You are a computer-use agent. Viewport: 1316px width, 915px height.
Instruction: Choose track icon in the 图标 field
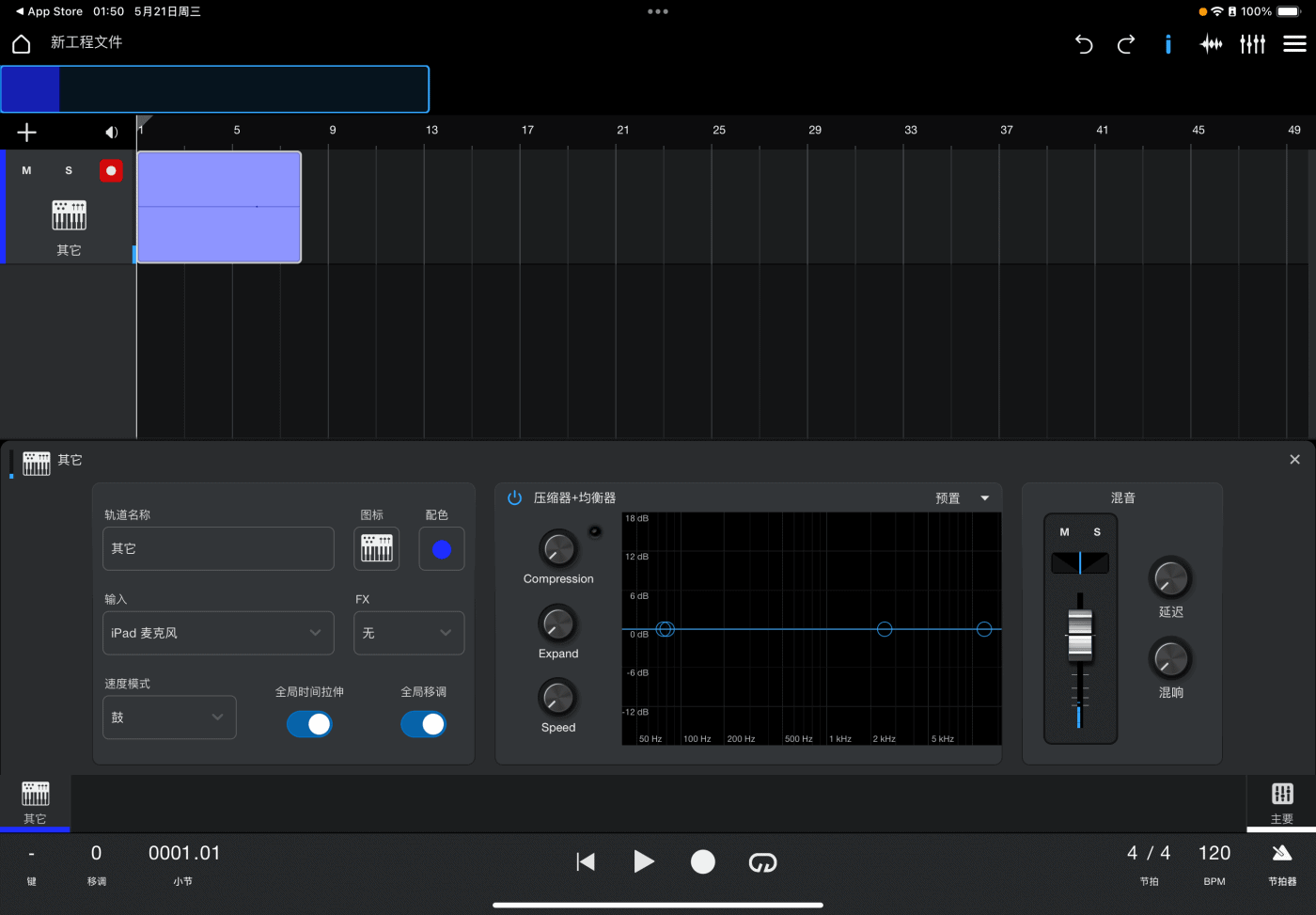pyautogui.click(x=377, y=548)
